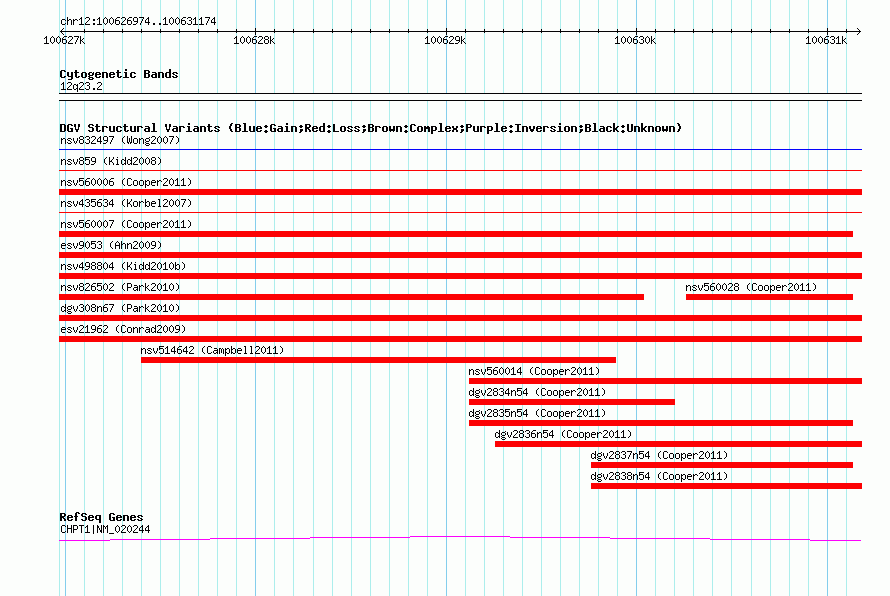890x596 pixels.
Task: Click the 100629k ruler tick label
Action: [445, 40]
